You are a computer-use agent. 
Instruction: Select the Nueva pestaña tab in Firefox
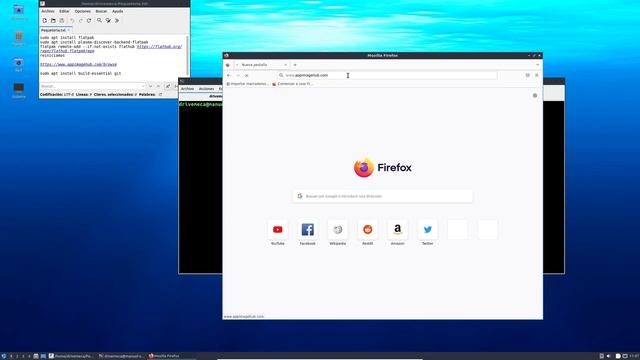coord(260,65)
